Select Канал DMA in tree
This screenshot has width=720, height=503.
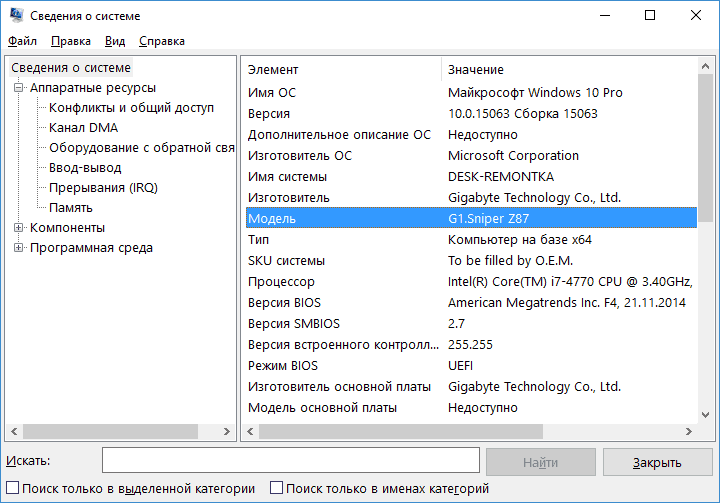(x=84, y=127)
